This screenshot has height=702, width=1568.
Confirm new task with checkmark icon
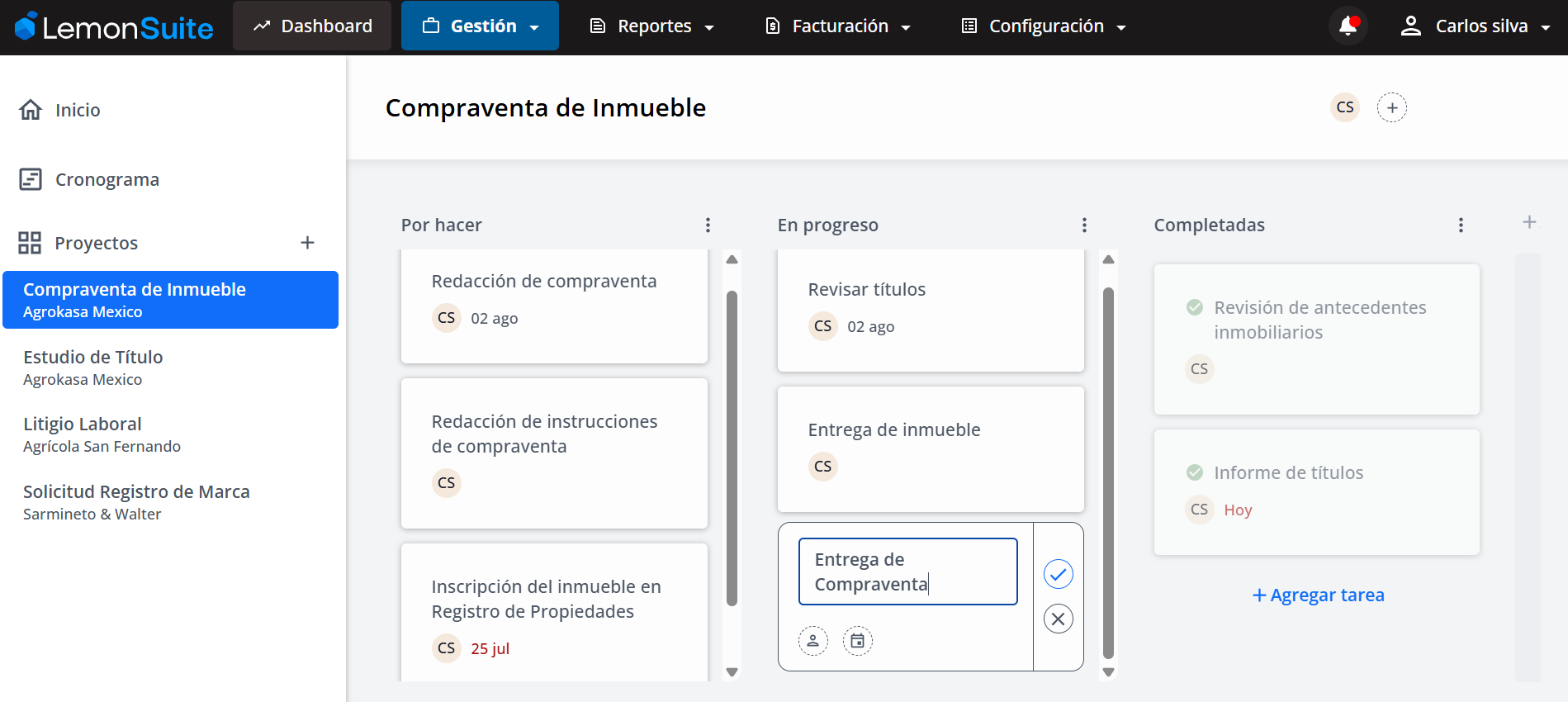pos(1058,574)
